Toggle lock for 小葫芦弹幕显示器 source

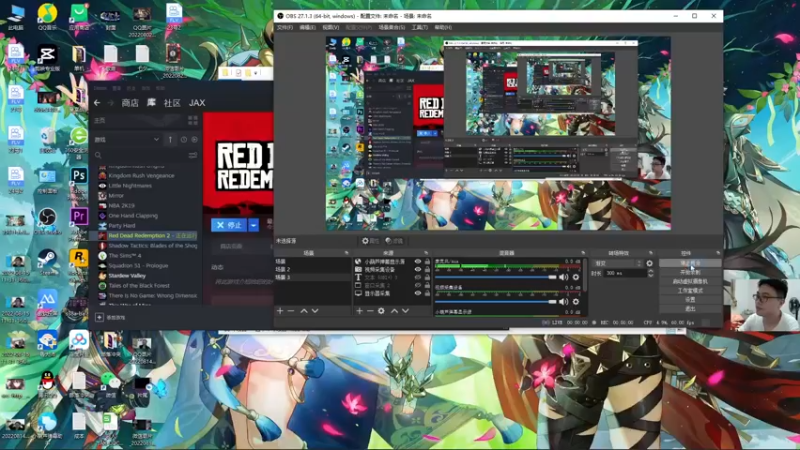[x=428, y=262]
